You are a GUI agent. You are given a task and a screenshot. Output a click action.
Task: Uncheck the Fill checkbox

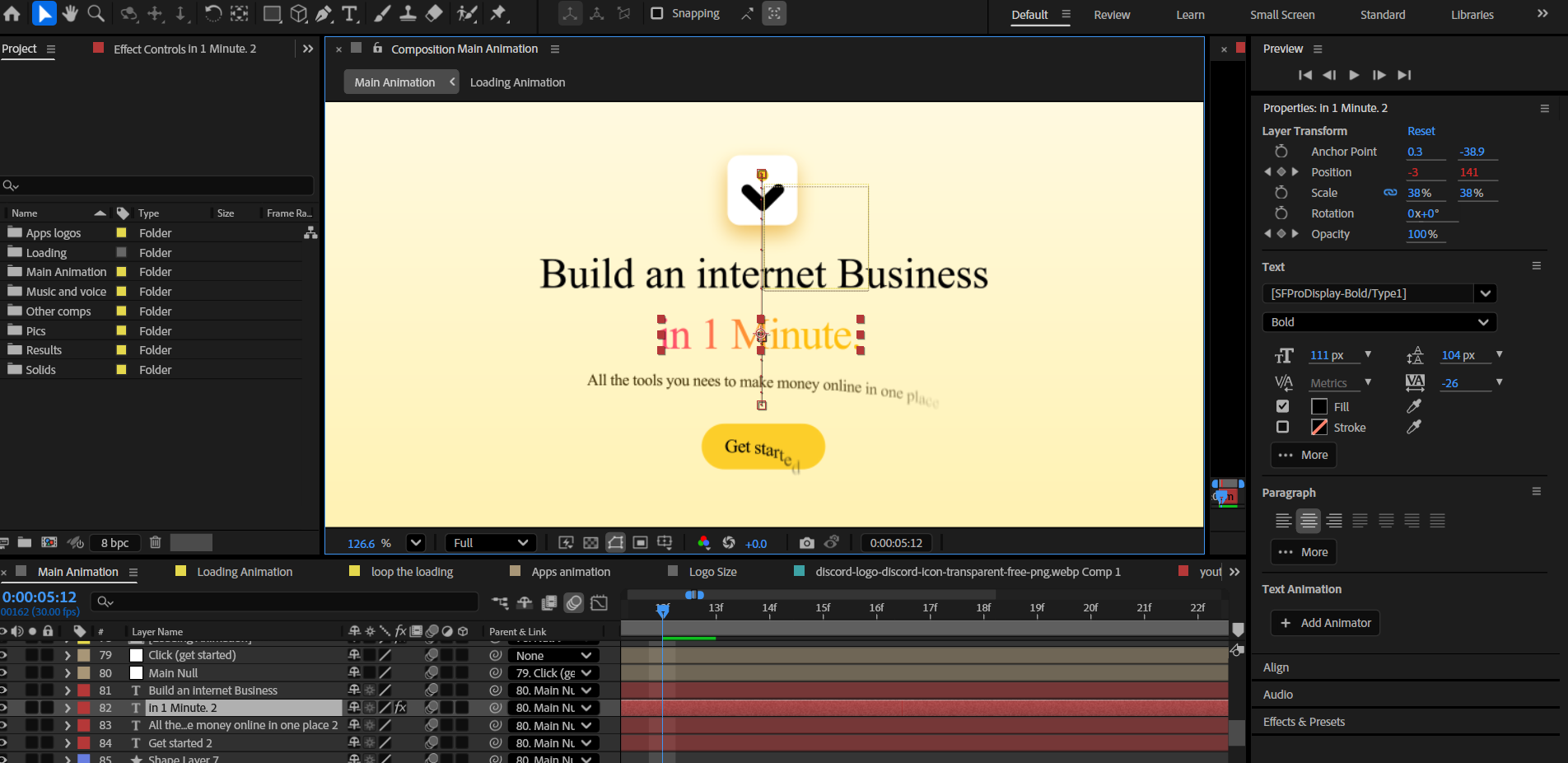1282,406
